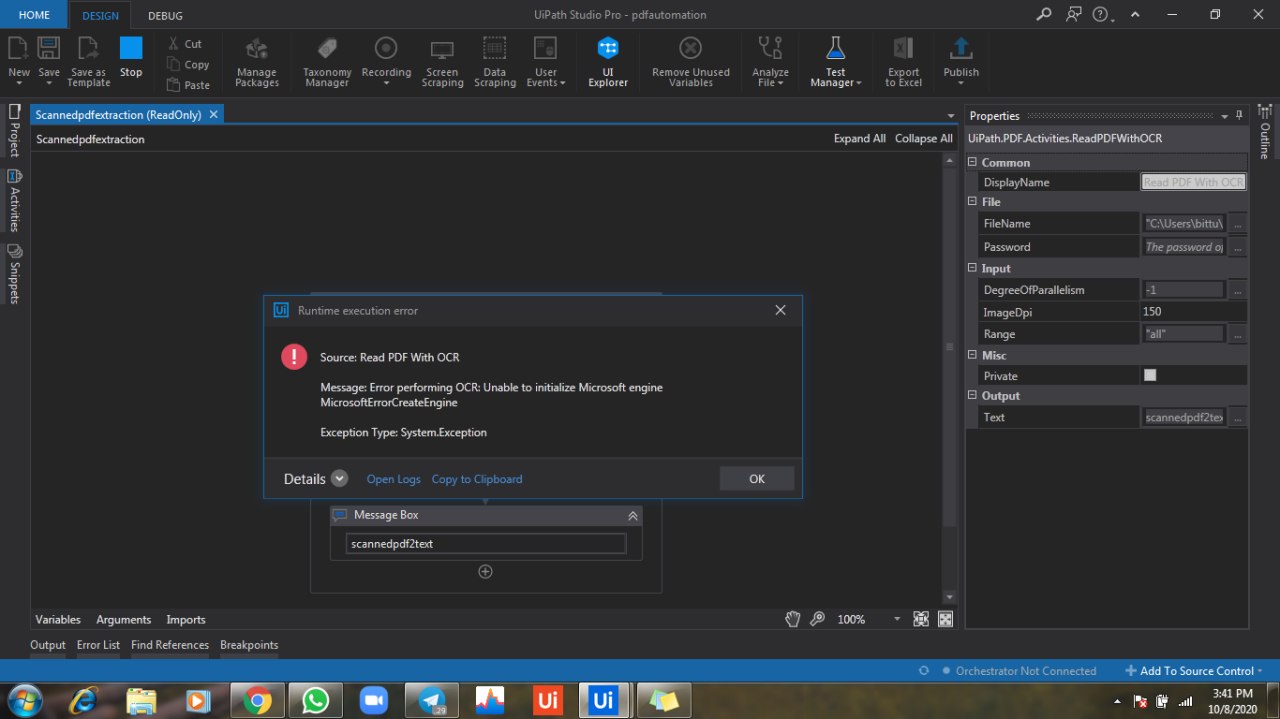Click the Paste command
Image resolution: width=1280 pixels, height=719 pixels.
click(188, 85)
